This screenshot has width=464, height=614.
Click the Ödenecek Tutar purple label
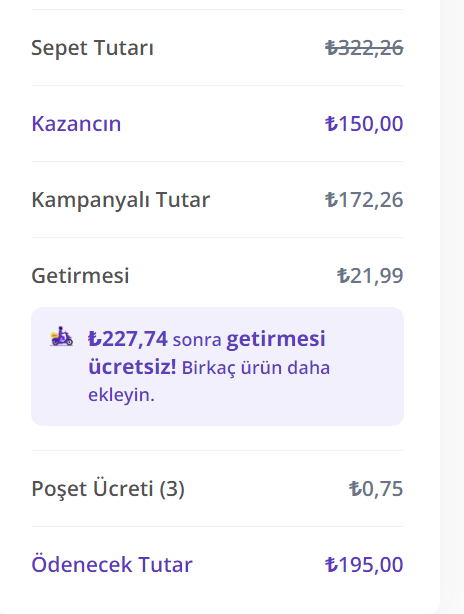coord(112,565)
